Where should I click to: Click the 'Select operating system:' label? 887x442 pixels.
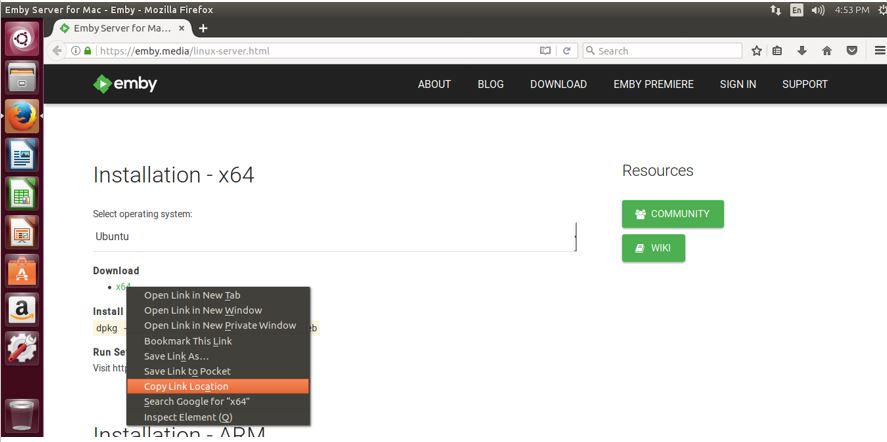[x=143, y=214]
